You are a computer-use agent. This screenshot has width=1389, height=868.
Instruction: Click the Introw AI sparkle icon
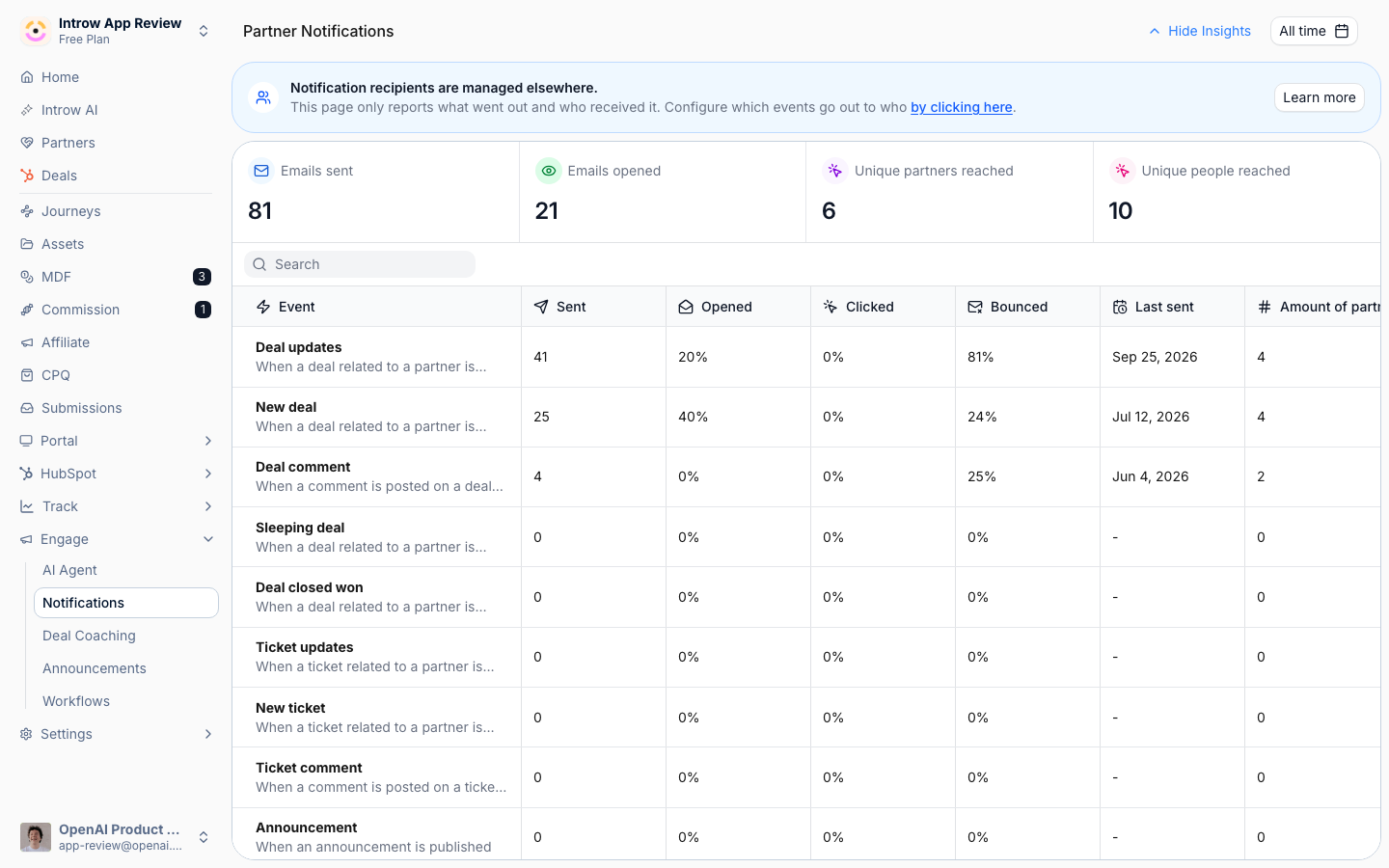pyautogui.click(x=27, y=110)
